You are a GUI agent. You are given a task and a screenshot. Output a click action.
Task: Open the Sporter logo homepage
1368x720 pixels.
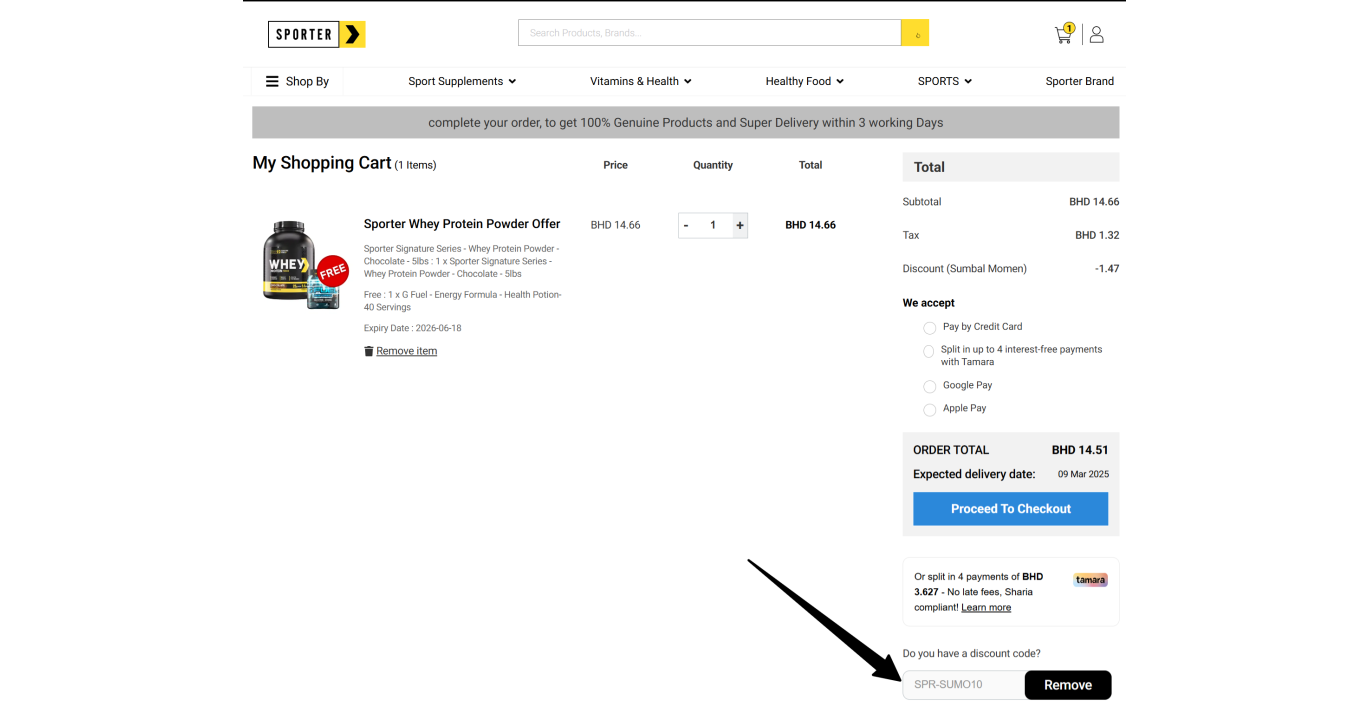[316, 34]
